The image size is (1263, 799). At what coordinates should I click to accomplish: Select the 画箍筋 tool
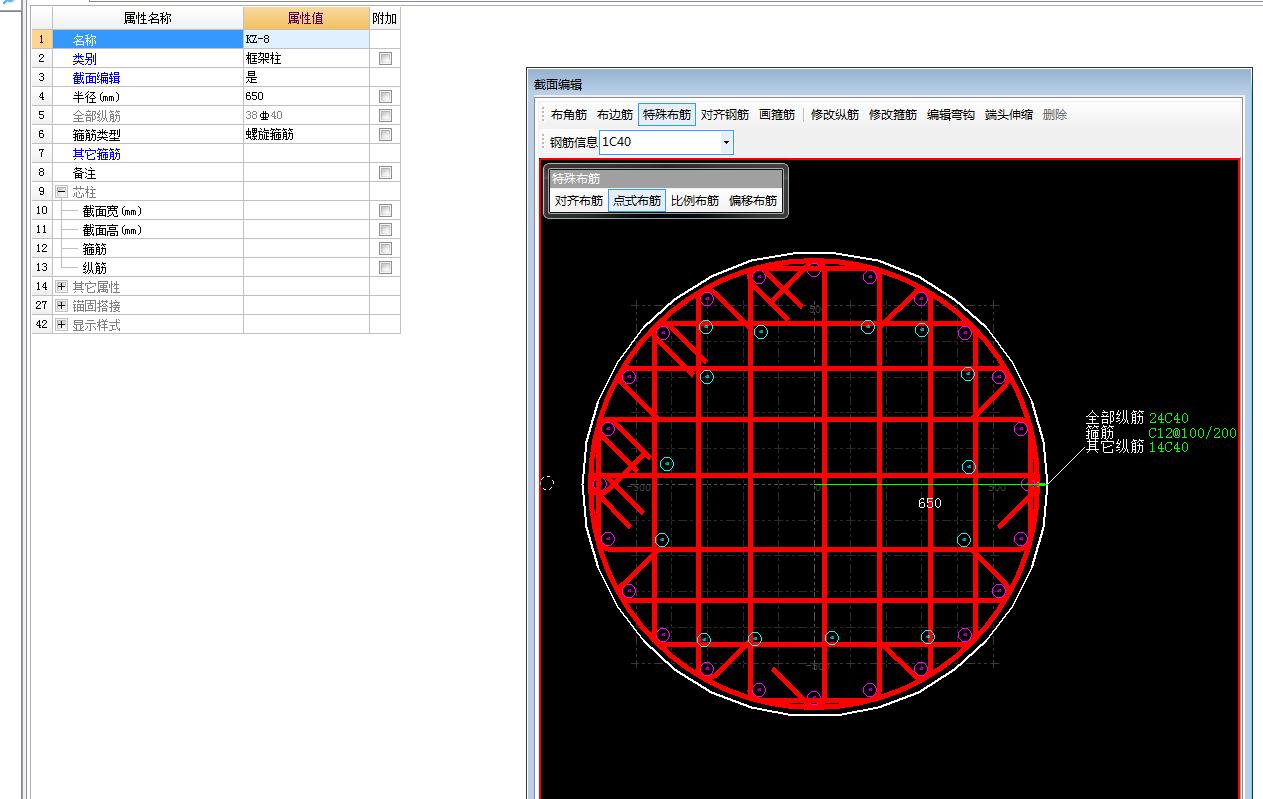tap(777, 115)
